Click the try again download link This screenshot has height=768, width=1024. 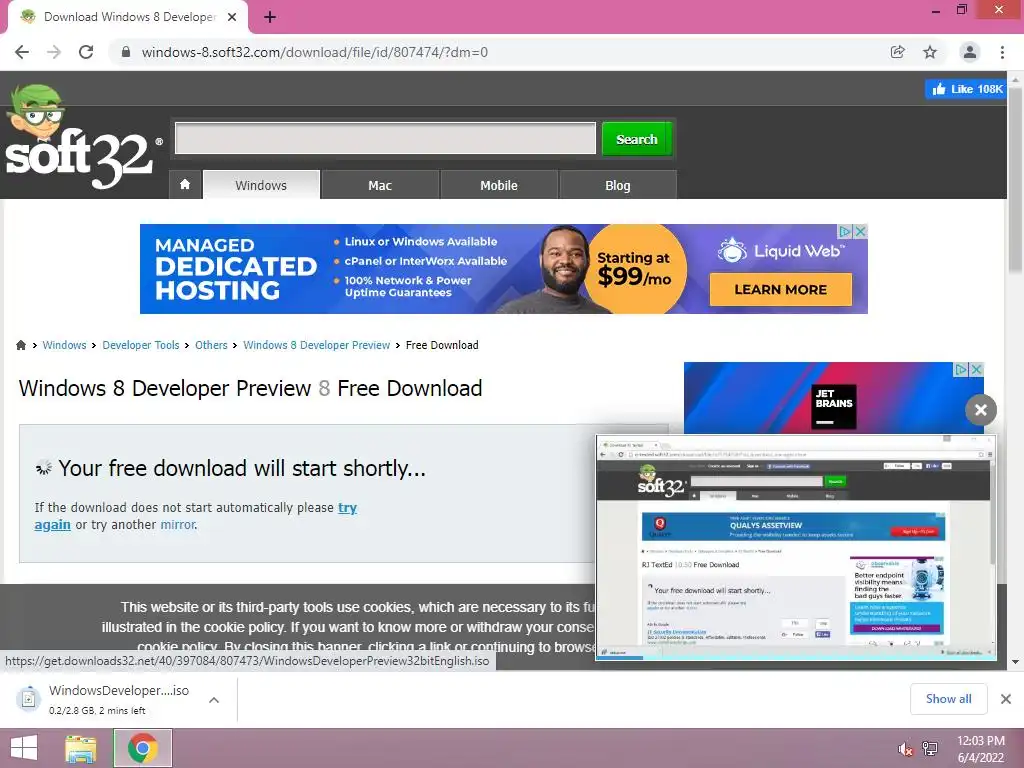pos(347,507)
